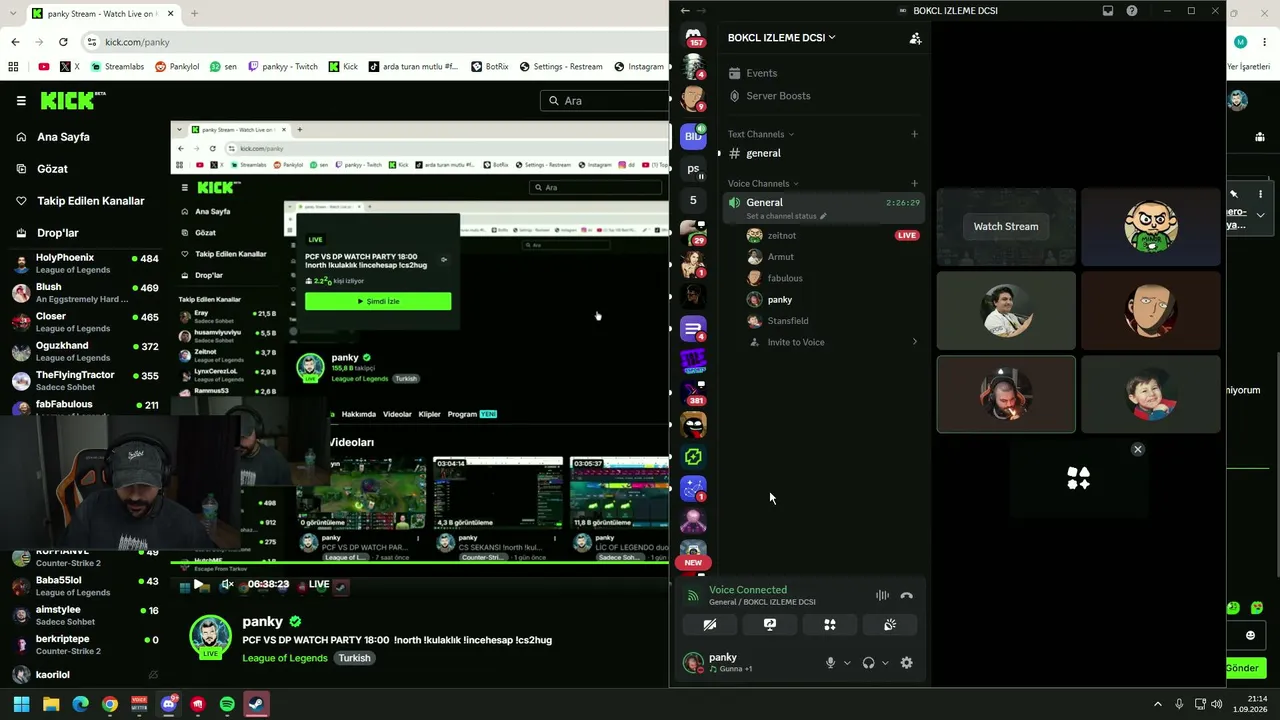Viewport: 1280px width, 720px height.
Task: Select the panky Stream Chrome tab
Action: pos(100,14)
